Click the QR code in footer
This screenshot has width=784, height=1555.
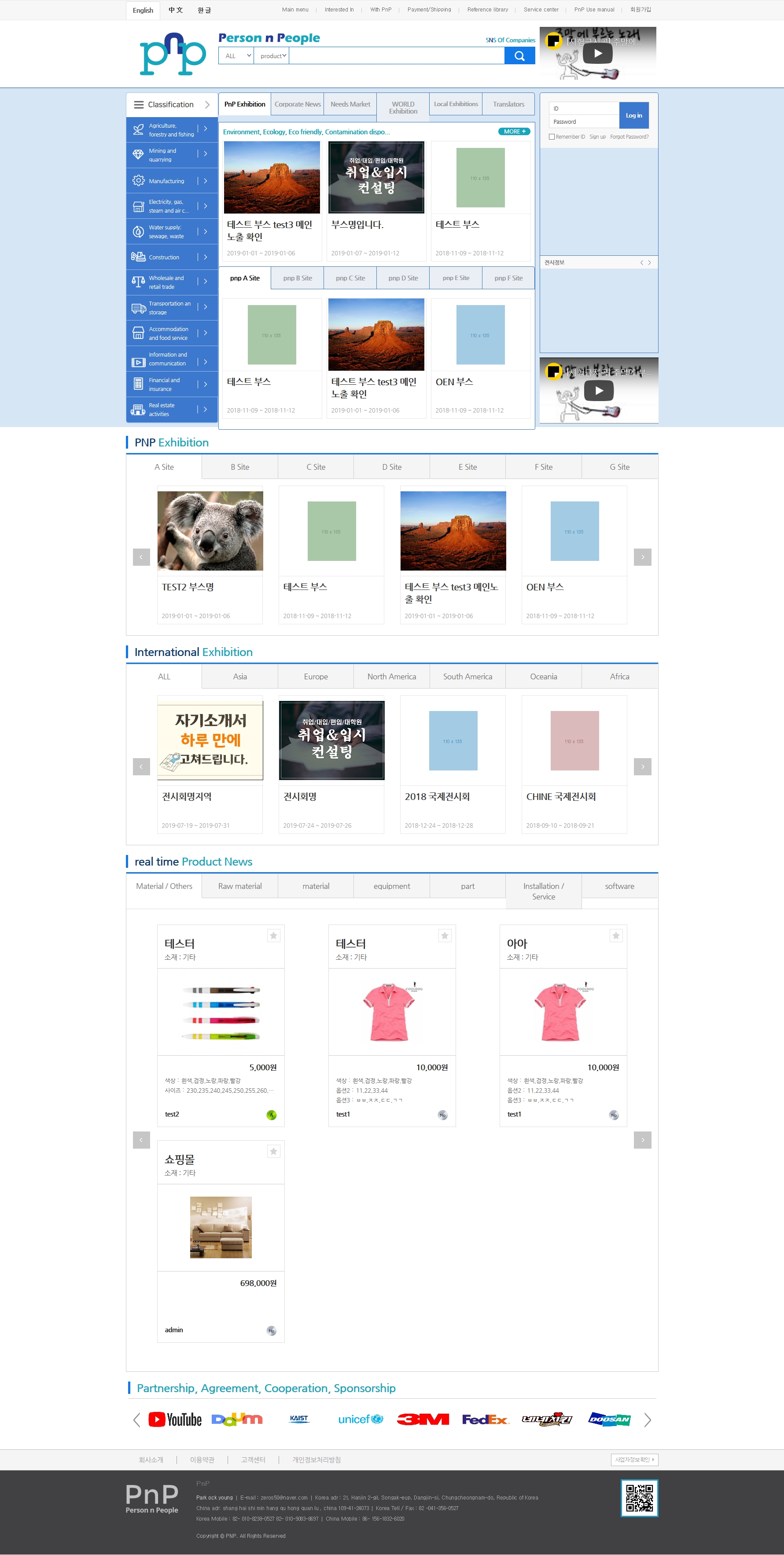pos(639,1498)
